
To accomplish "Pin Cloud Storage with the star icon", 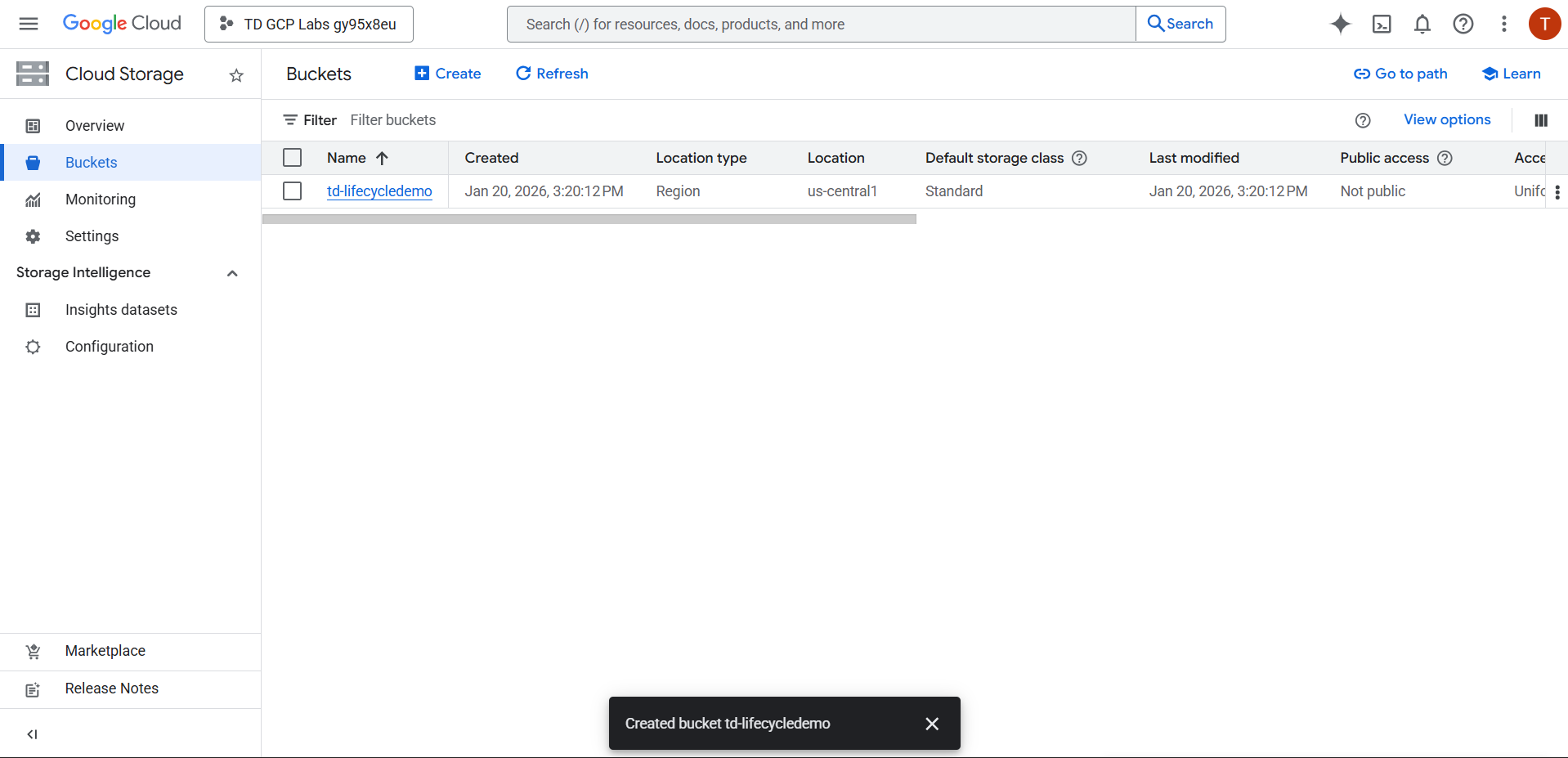I will (x=236, y=75).
